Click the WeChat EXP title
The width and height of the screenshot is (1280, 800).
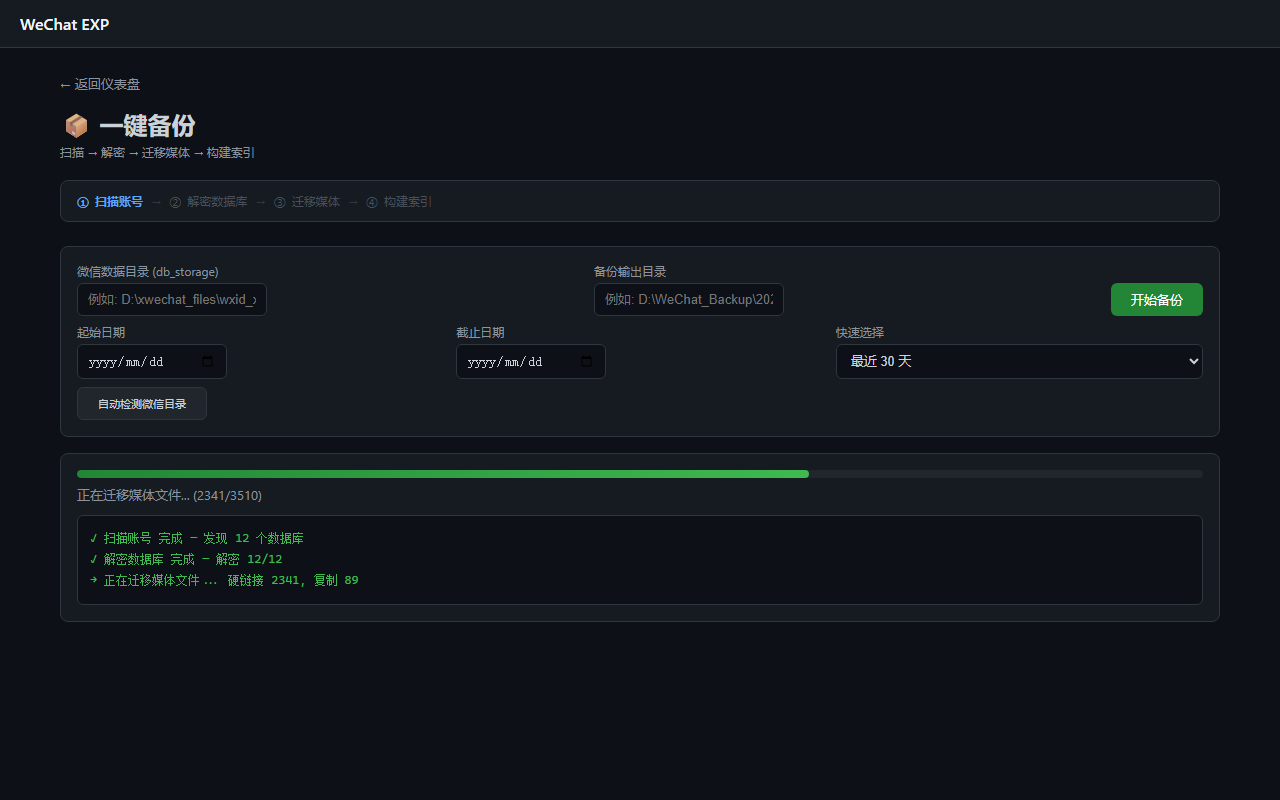65,24
